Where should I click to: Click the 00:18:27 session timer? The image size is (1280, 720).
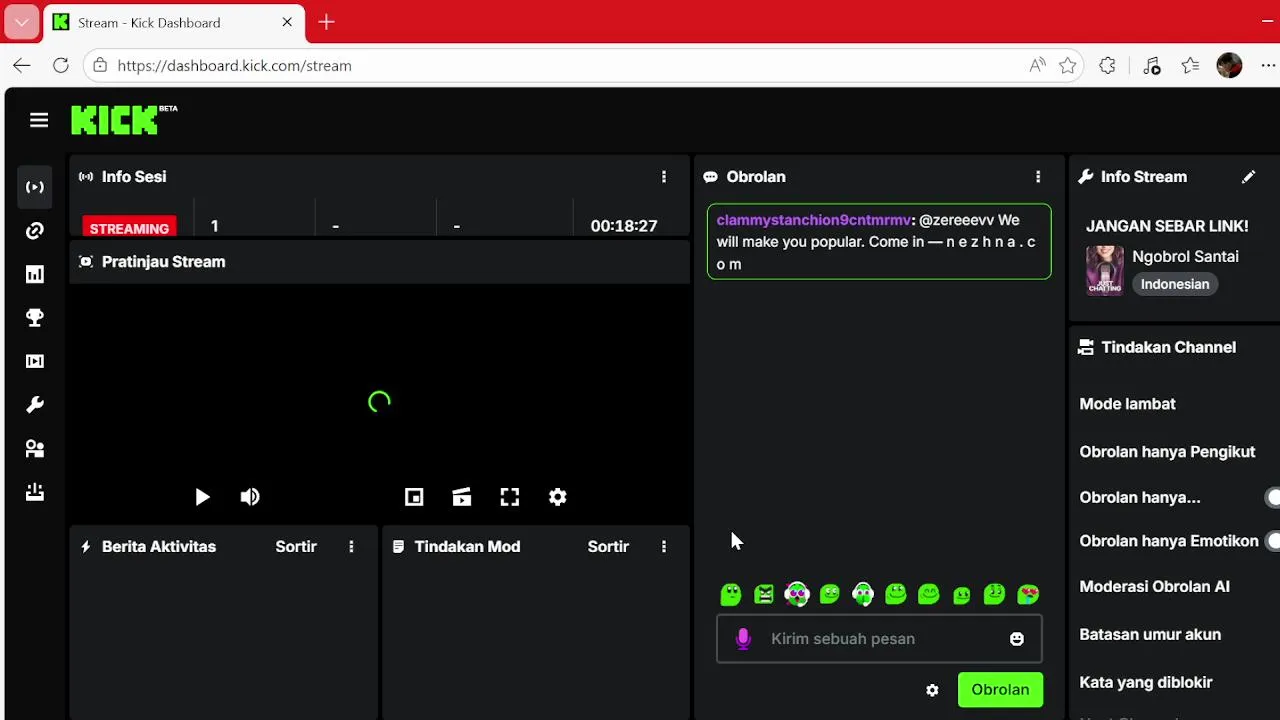(x=624, y=226)
